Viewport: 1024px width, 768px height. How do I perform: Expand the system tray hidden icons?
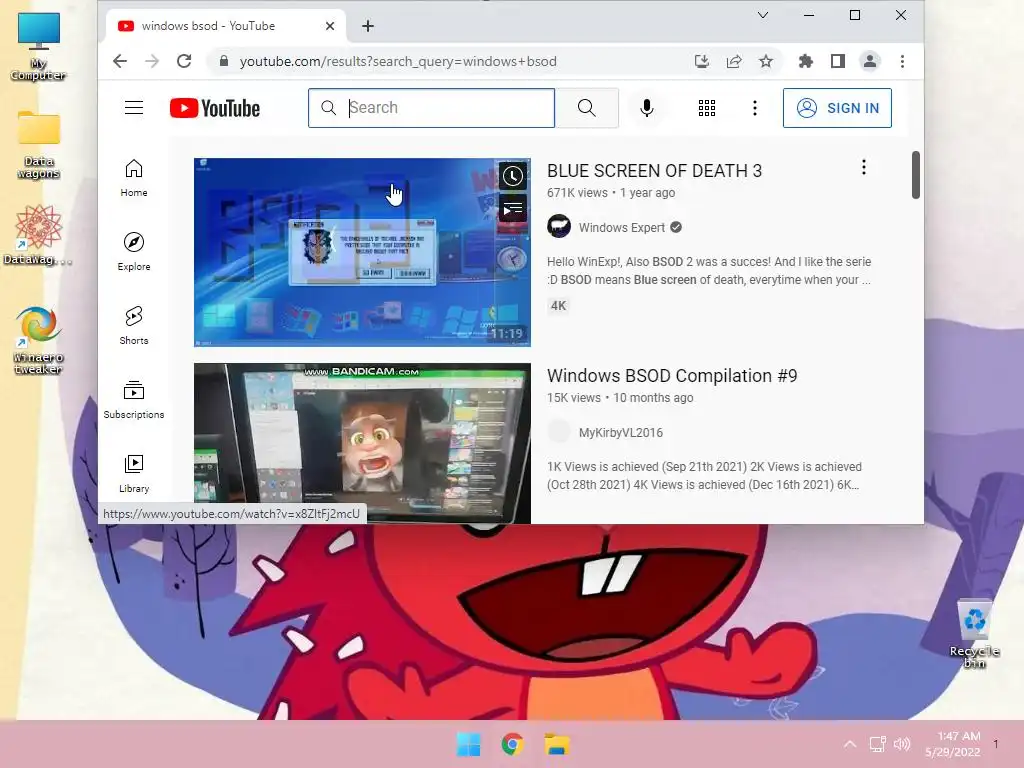850,744
